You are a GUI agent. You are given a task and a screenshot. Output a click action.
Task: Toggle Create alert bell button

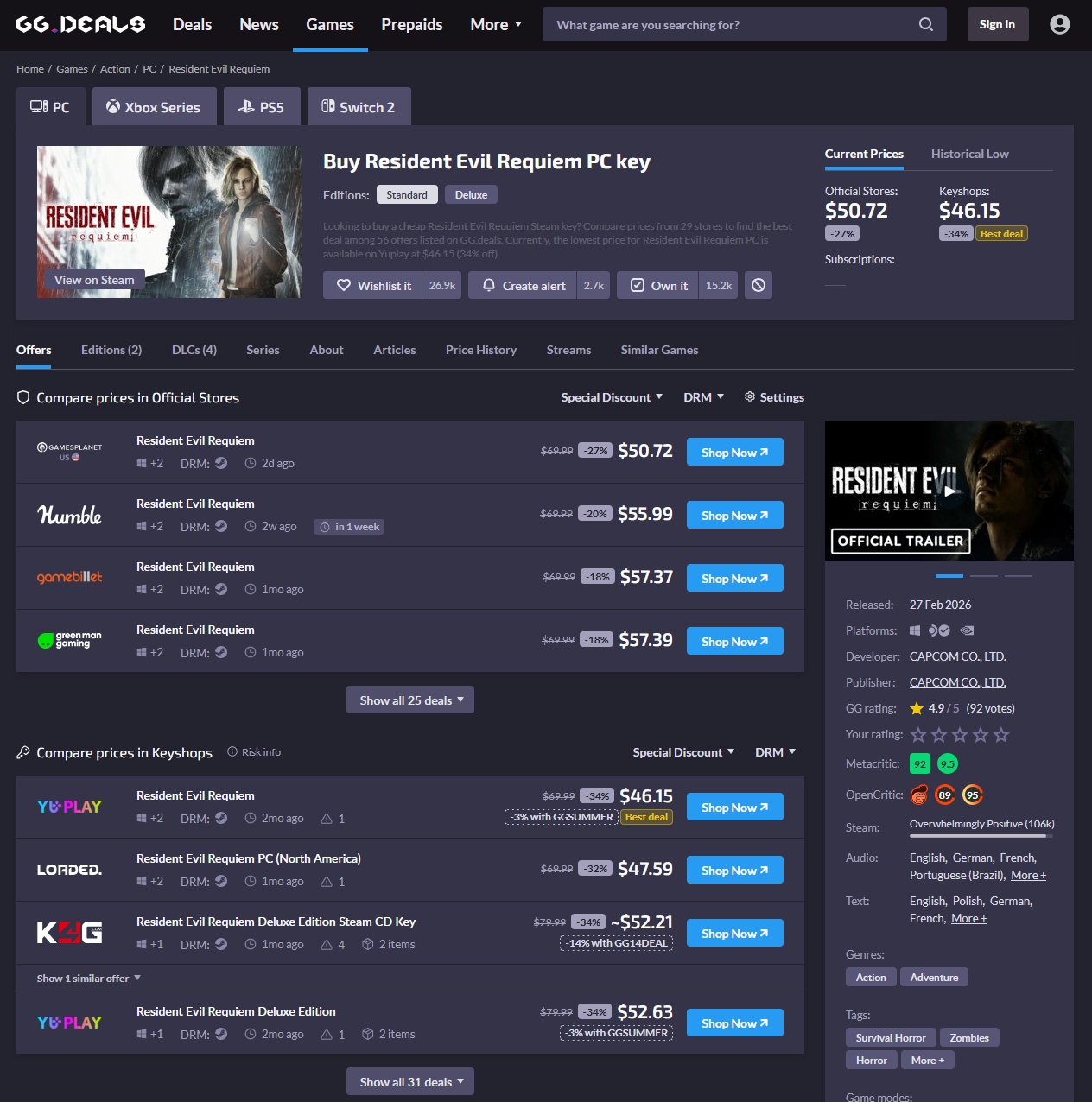523,285
